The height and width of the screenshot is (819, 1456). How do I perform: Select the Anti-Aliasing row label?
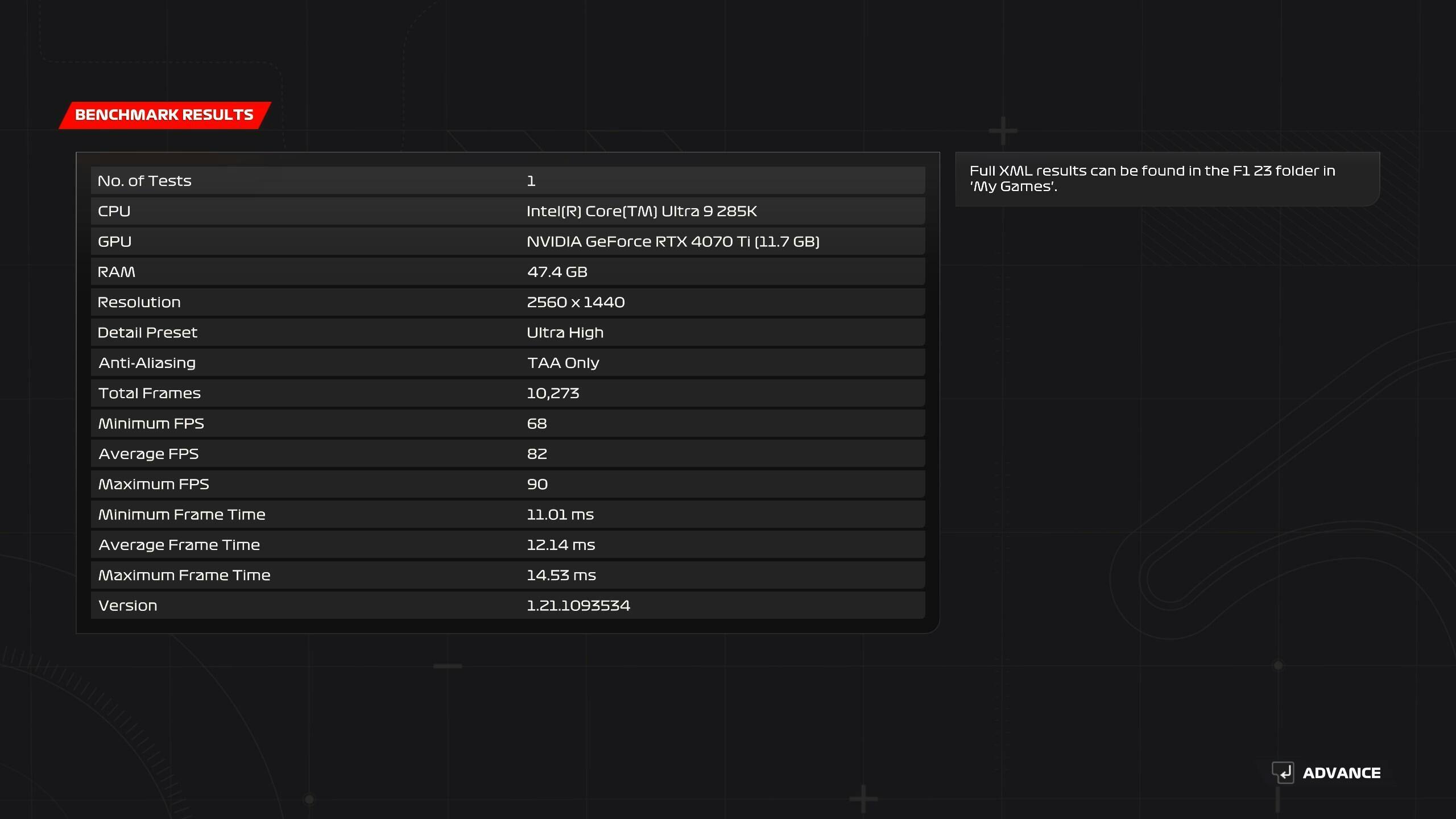[x=147, y=363]
